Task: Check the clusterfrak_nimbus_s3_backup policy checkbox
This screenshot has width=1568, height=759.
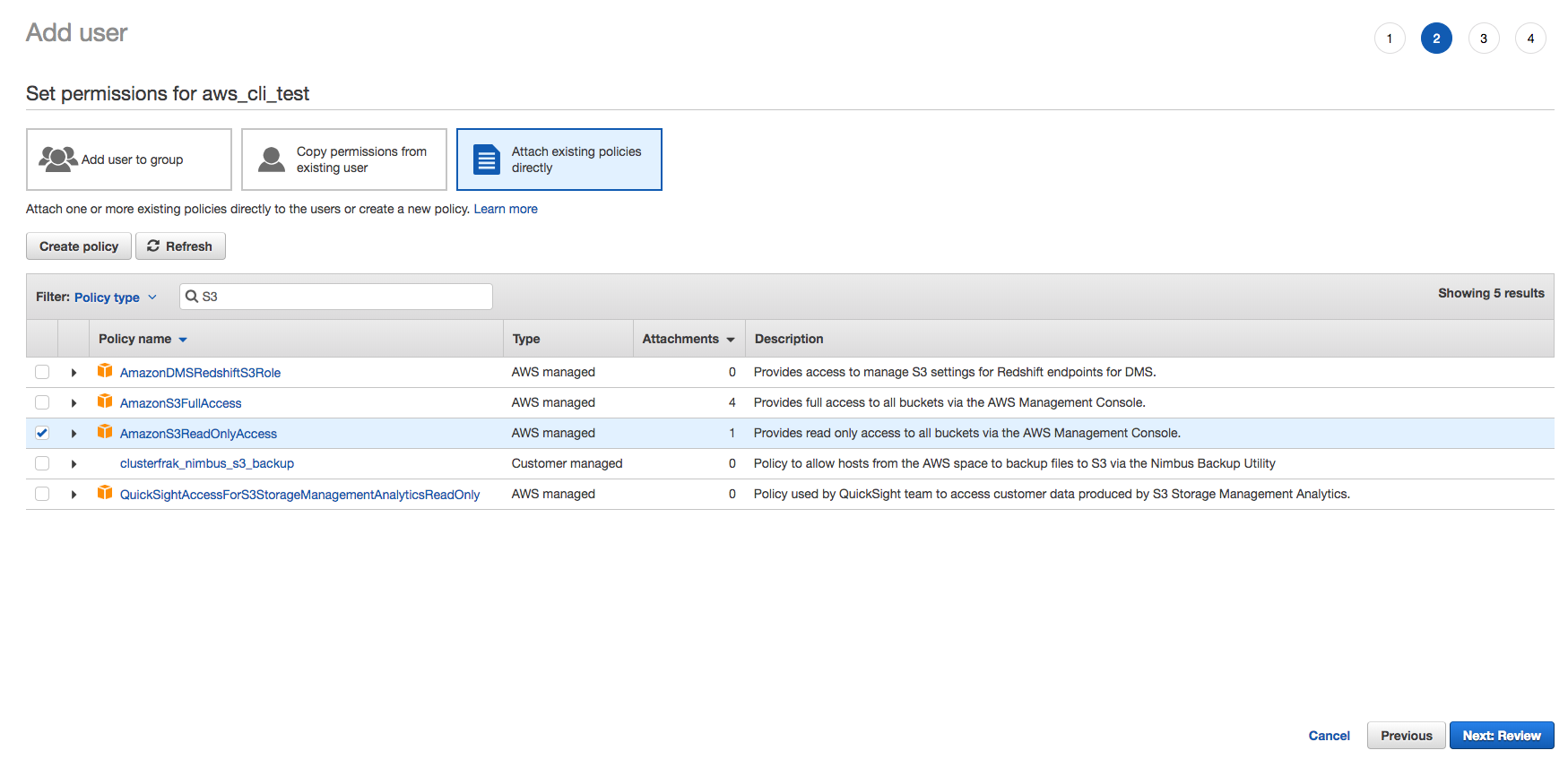Action: click(x=42, y=463)
